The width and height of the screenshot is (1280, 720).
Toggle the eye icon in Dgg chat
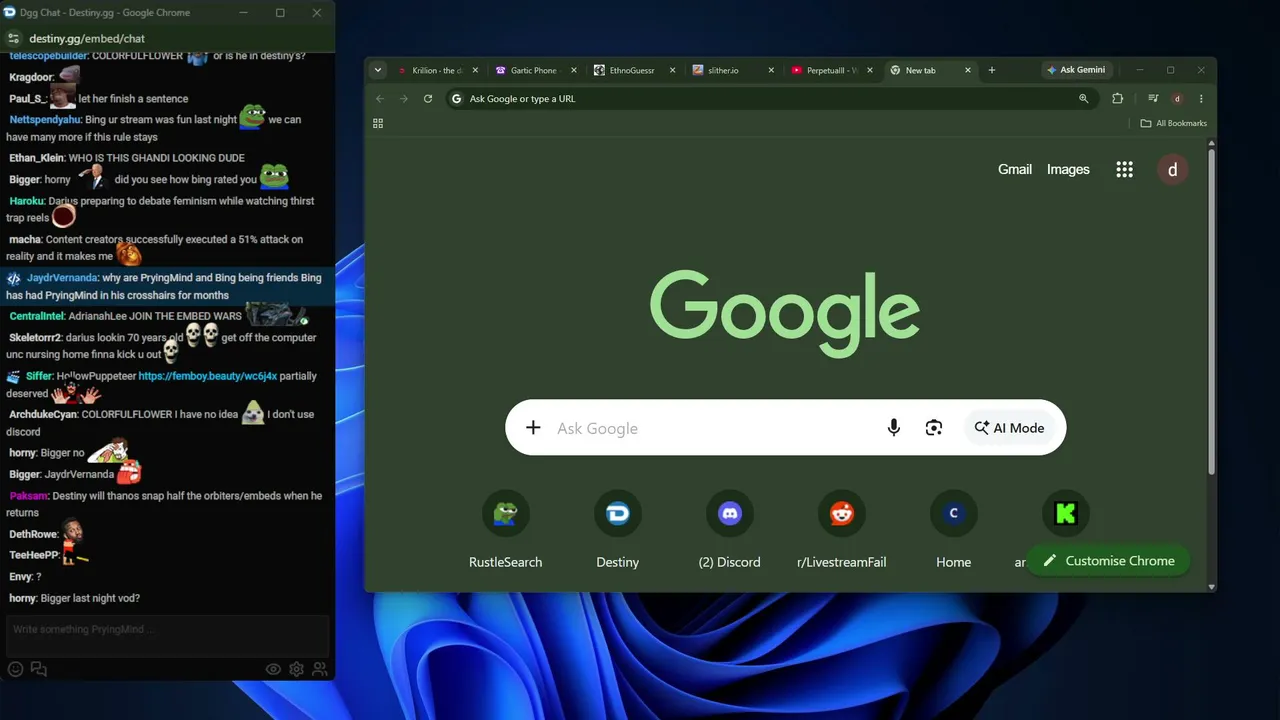click(x=273, y=669)
